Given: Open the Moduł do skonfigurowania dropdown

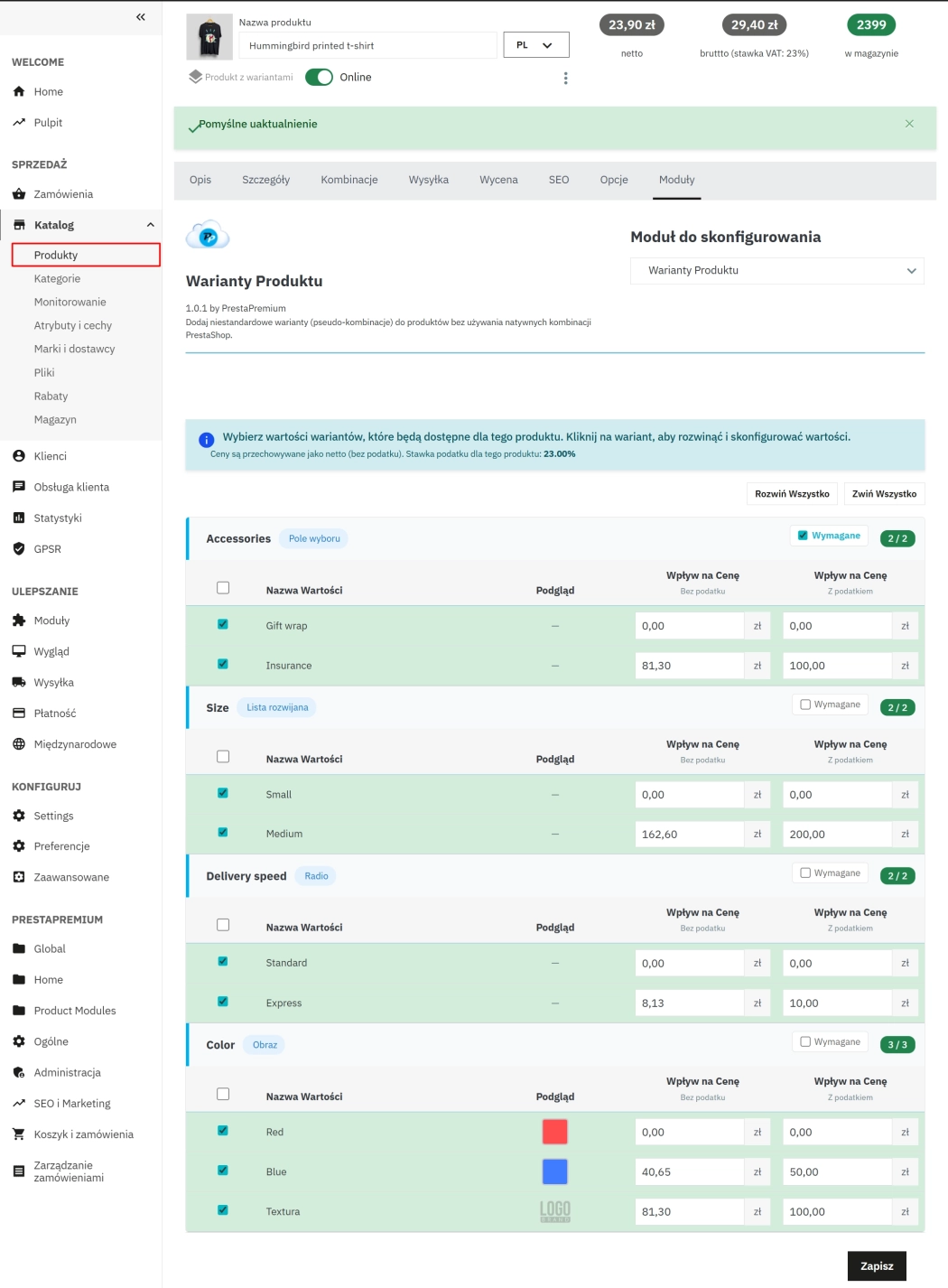Looking at the screenshot, I should point(776,270).
